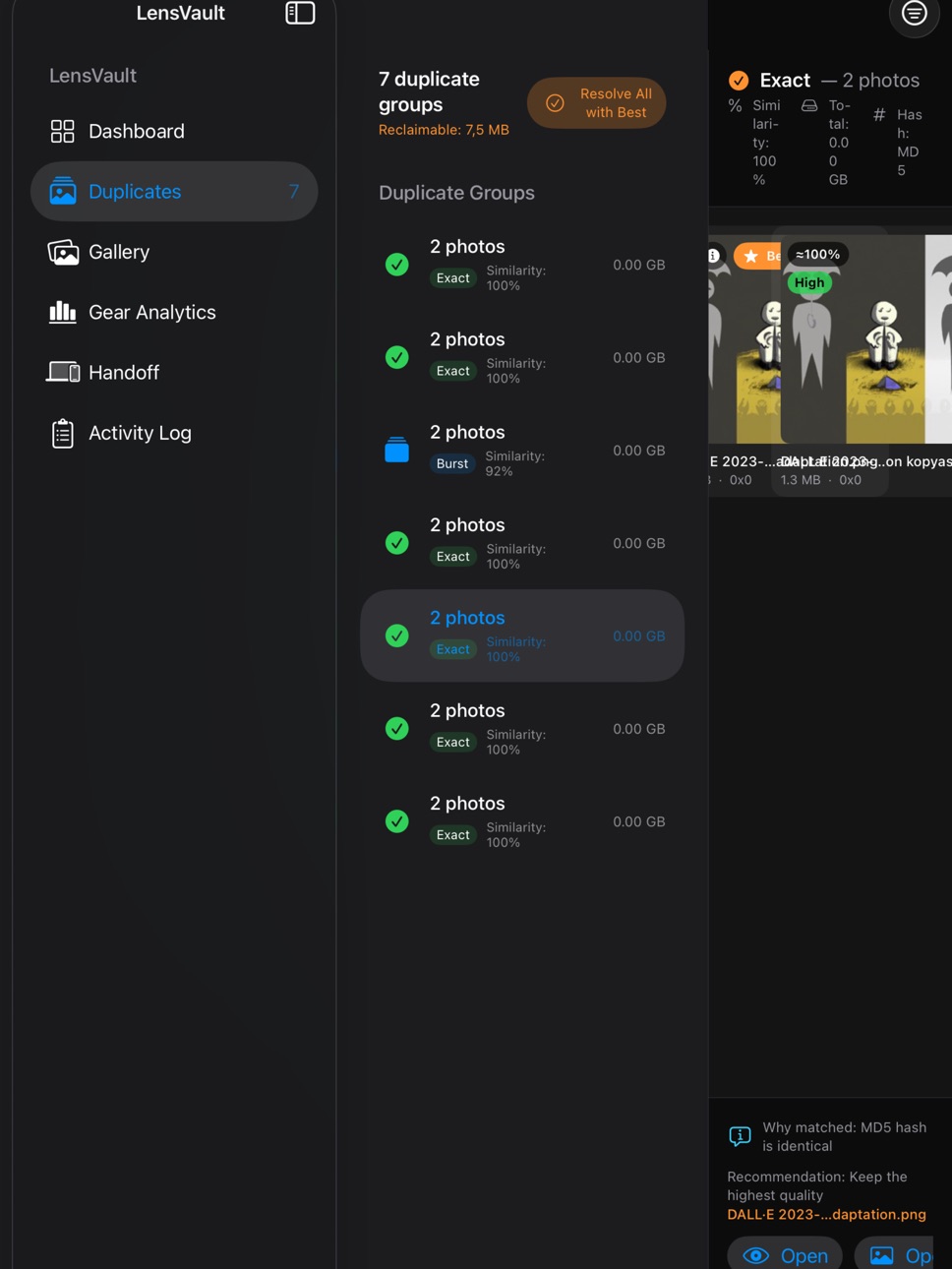The image size is (952, 1269).
Task: Click the '7 duplicate groups' heading
Action: (429, 91)
